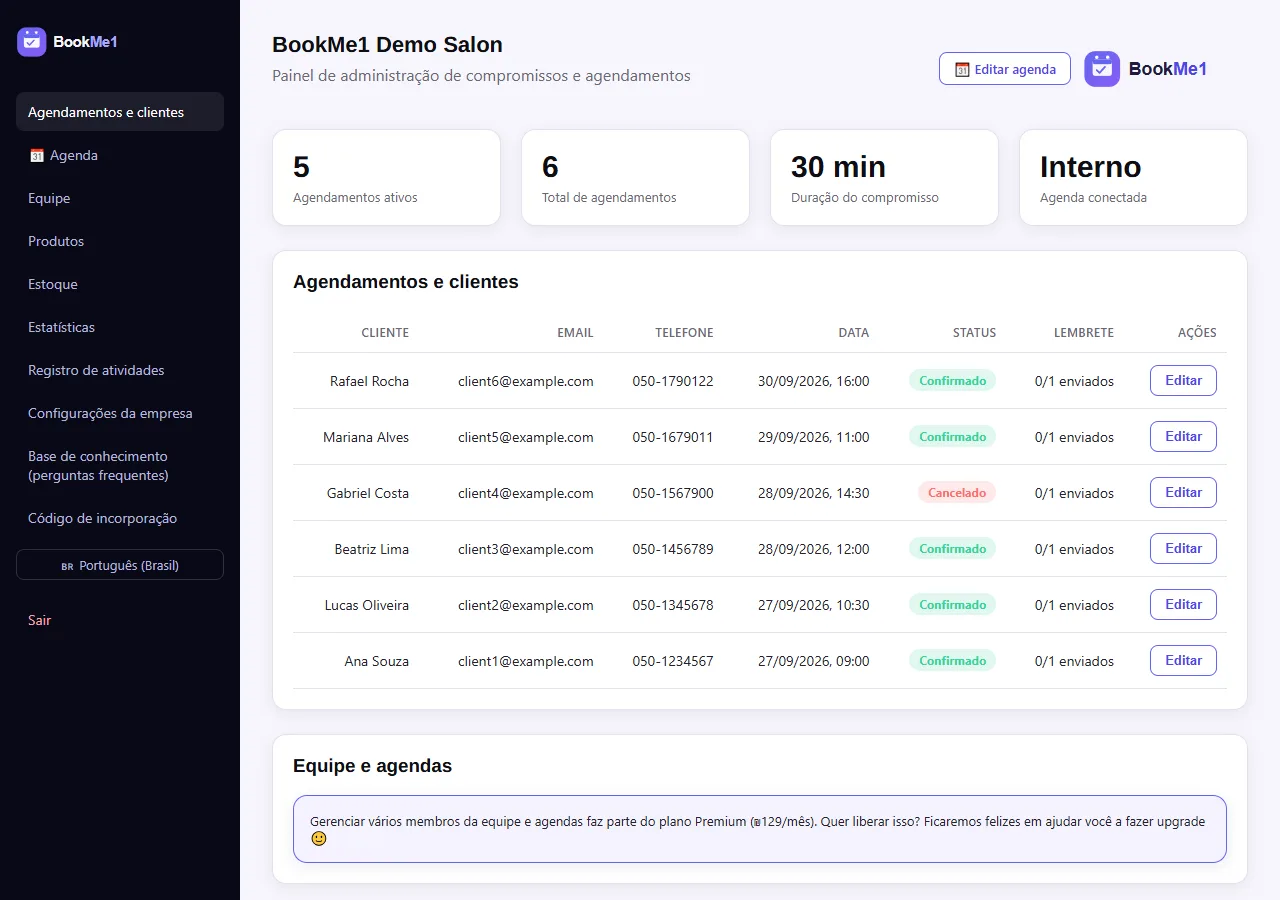Open the Português (Brasil) language selector
The image size is (1280, 900).
coord(120,565)
